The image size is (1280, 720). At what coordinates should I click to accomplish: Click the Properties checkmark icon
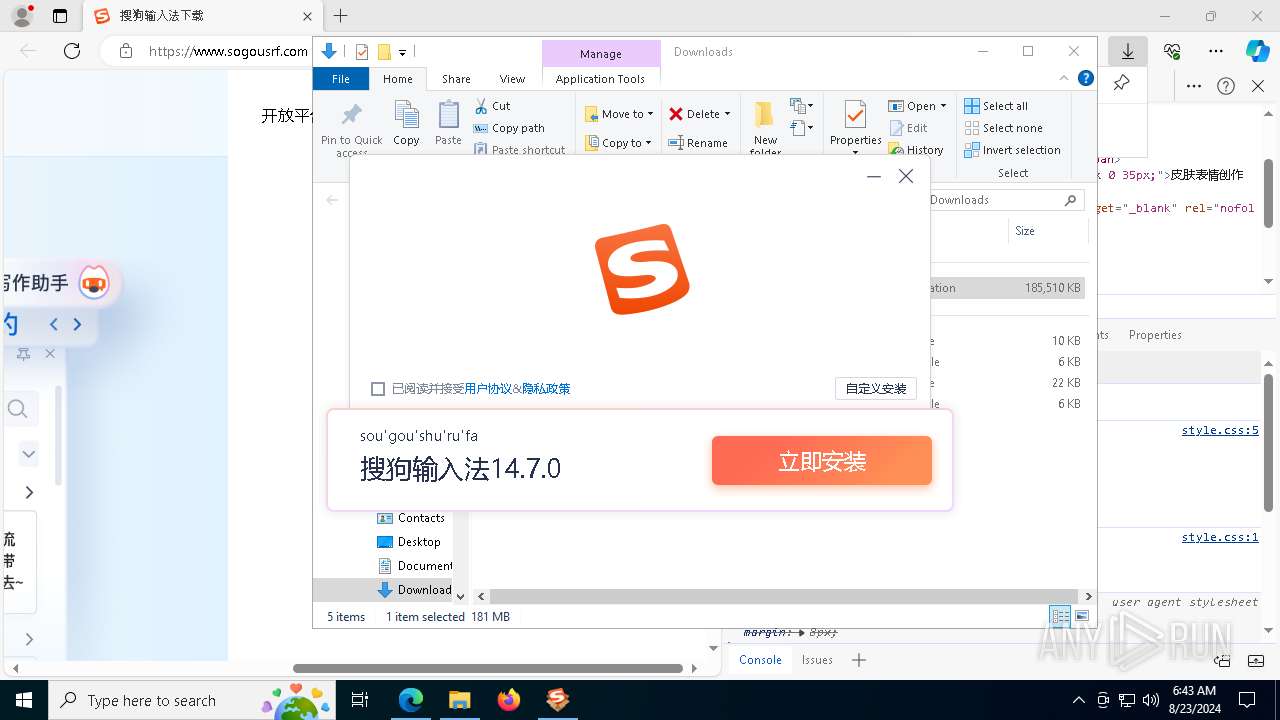855,115
